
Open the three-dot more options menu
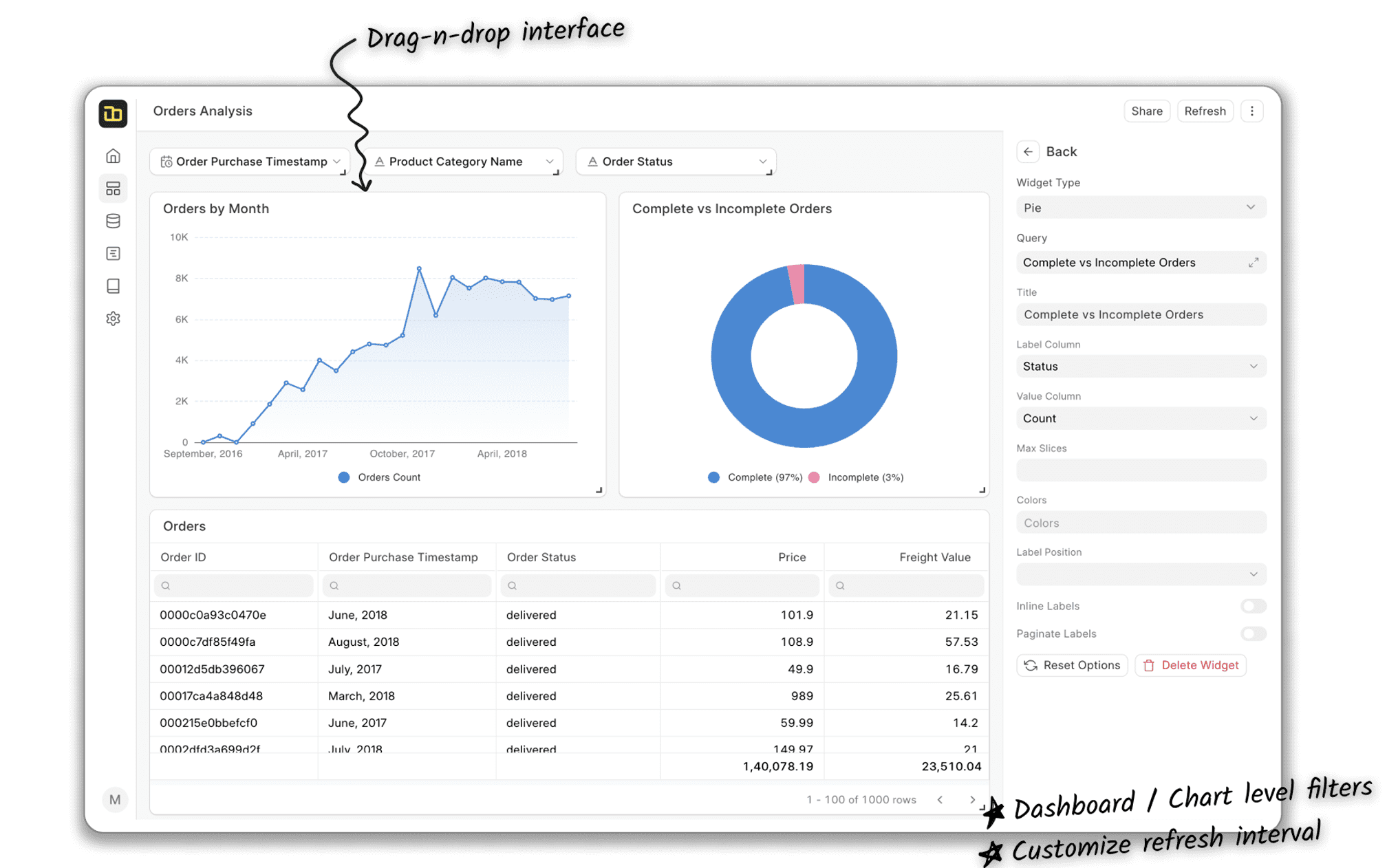coord(1251,111)
